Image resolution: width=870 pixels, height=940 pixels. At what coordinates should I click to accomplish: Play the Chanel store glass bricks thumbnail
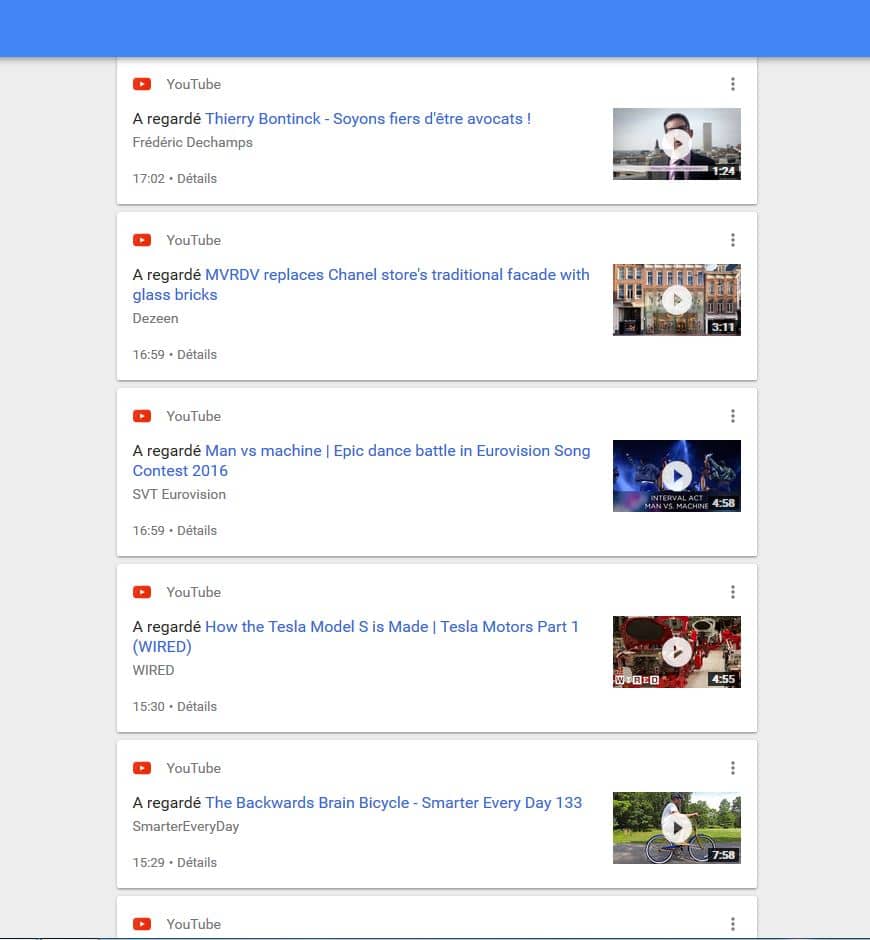[x=676, y=300]
